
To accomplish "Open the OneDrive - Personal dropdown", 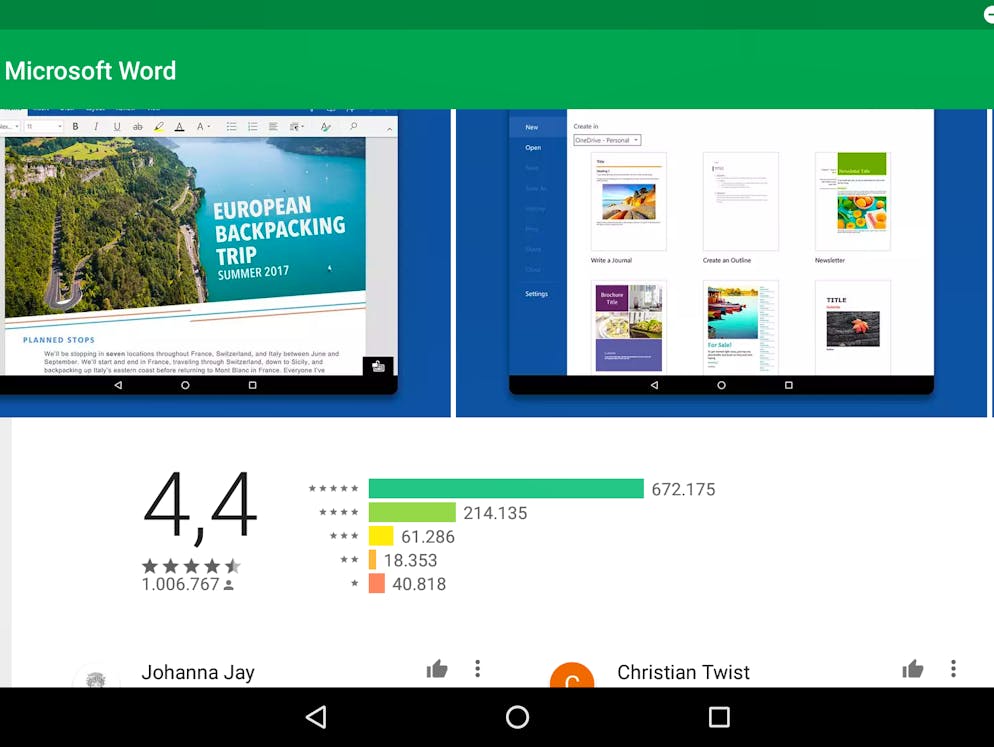I will pyautogui.click(x=607, y=140).
